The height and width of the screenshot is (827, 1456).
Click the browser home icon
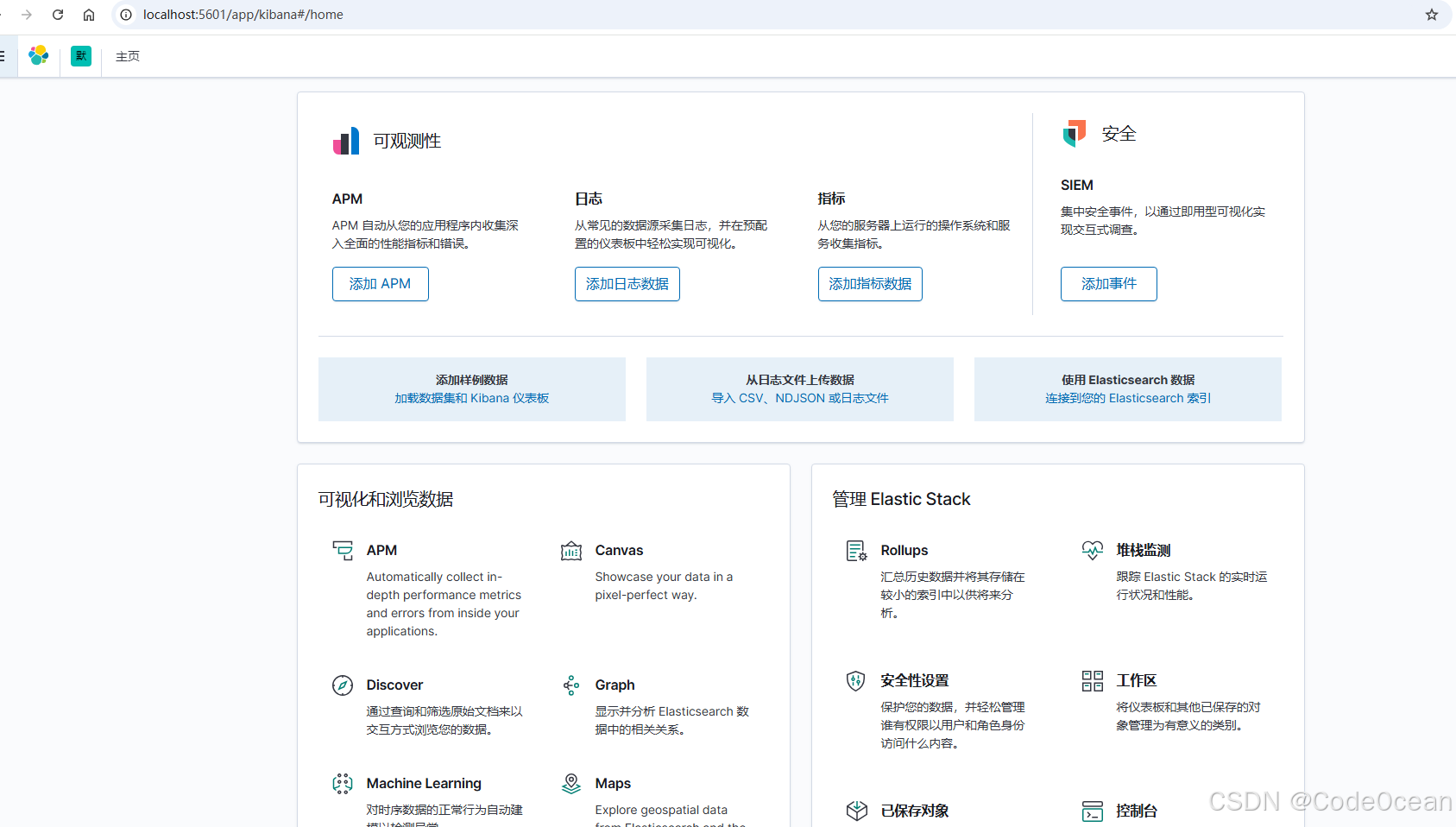click(x=89, y=15)
